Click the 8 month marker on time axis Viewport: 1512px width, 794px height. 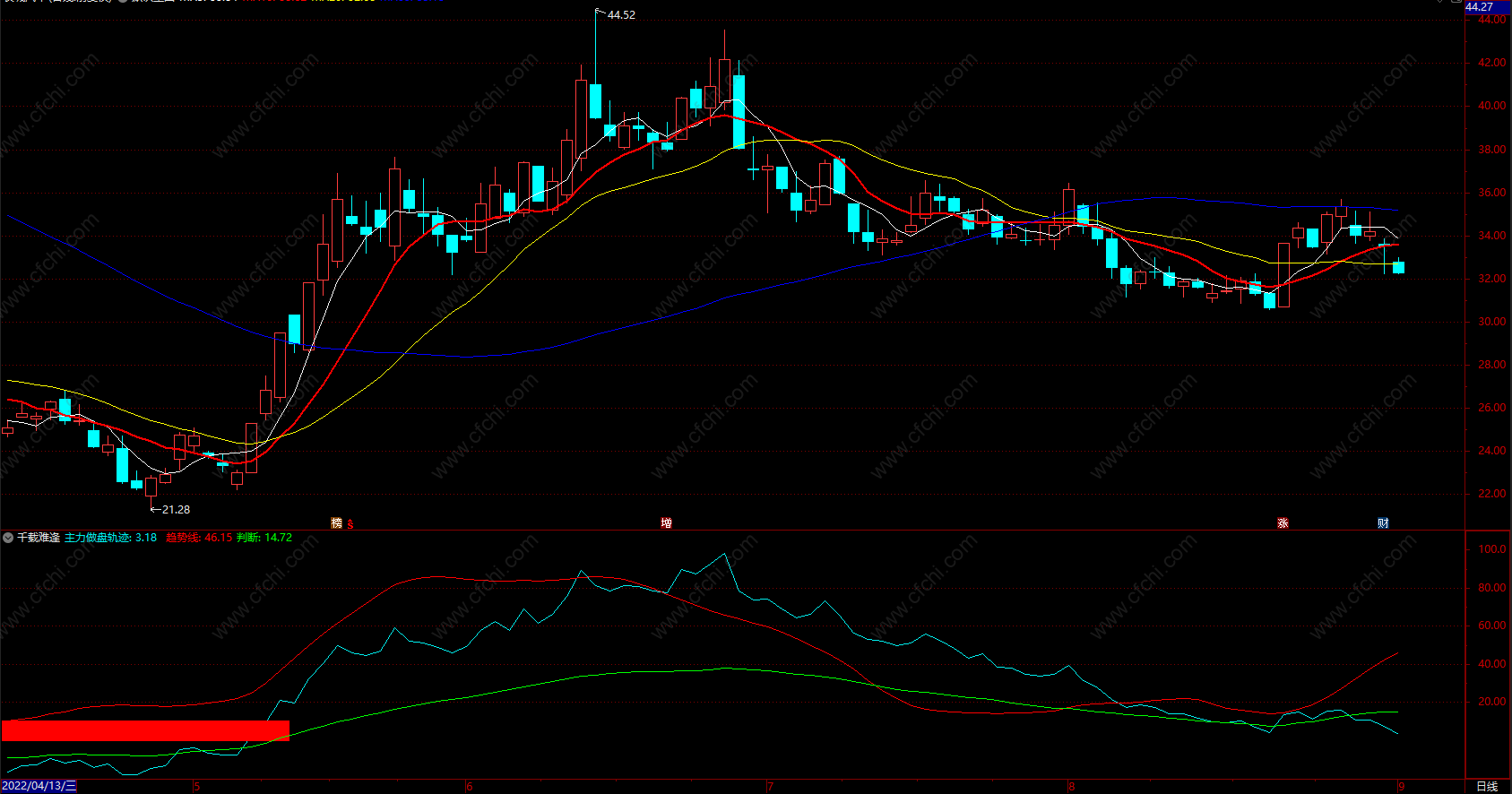tap(1071, 787)
